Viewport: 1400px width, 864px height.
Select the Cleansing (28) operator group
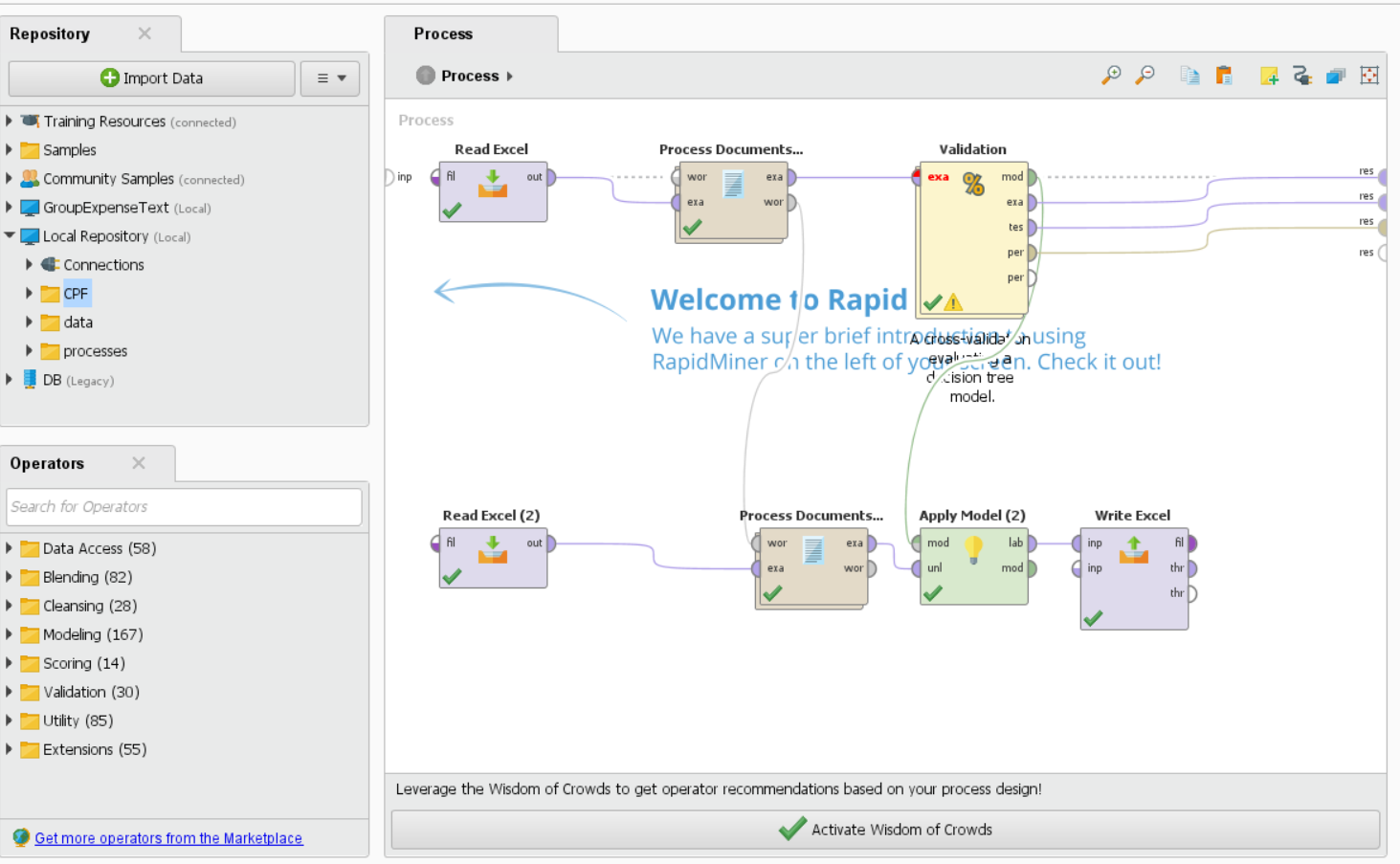coord(90,606)
